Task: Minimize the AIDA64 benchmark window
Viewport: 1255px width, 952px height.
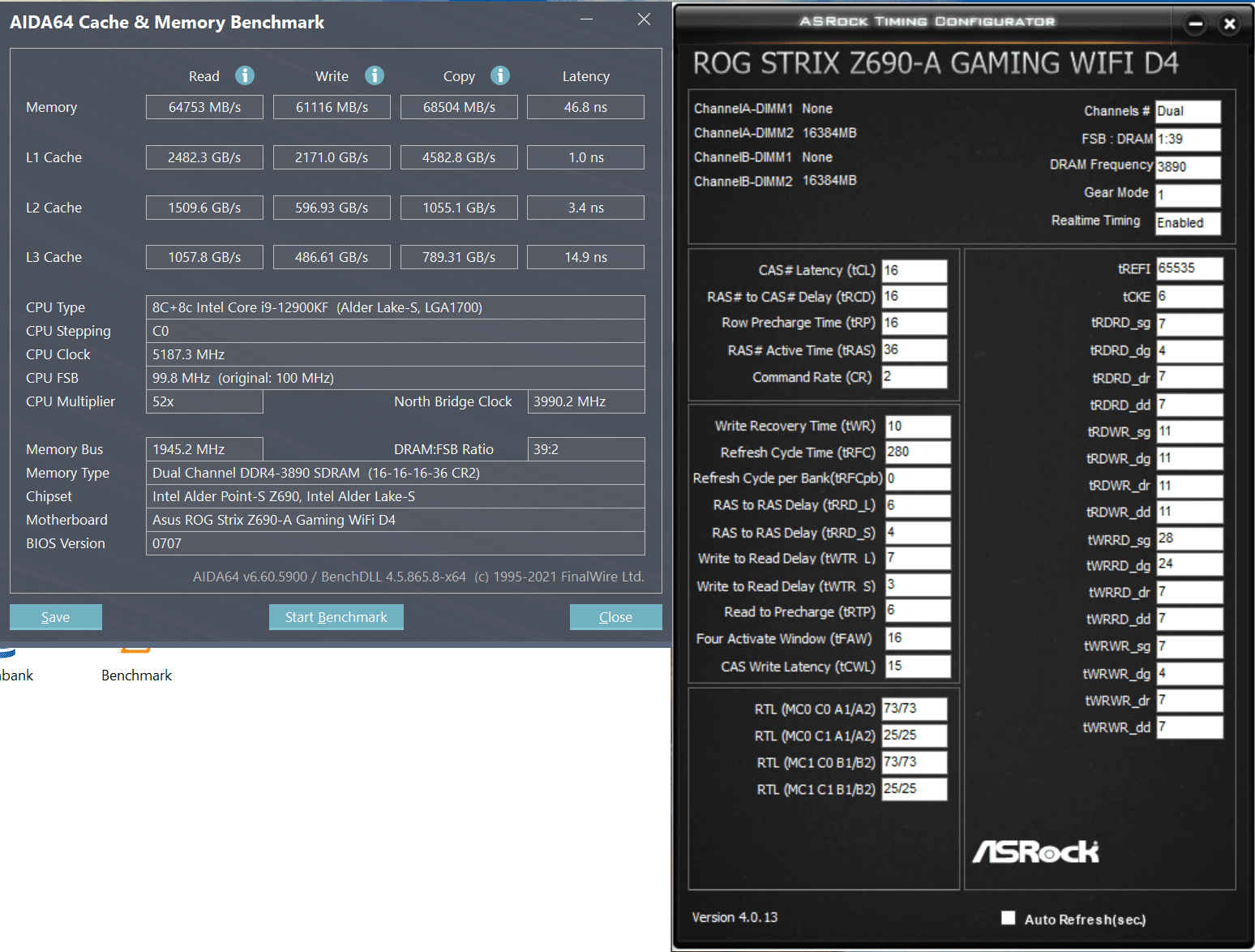Action: click(x=587, y=19)
